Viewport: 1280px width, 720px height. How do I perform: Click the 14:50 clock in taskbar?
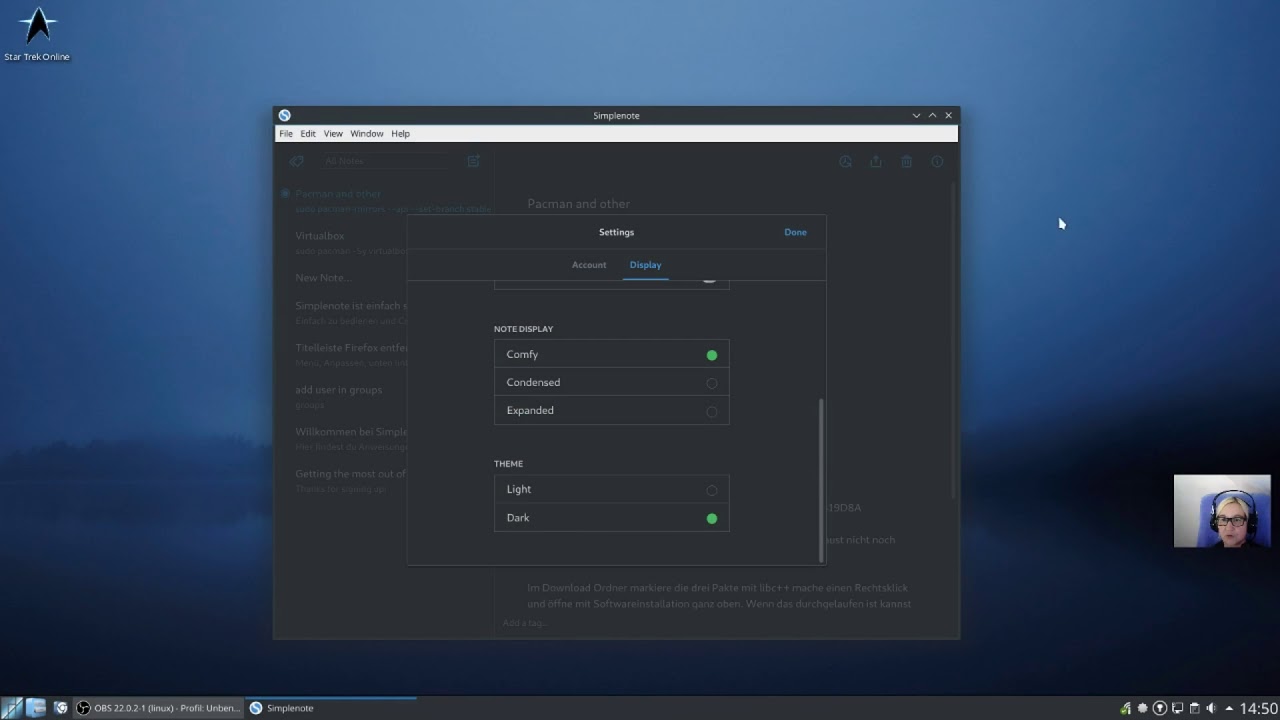pos(1258,708)
